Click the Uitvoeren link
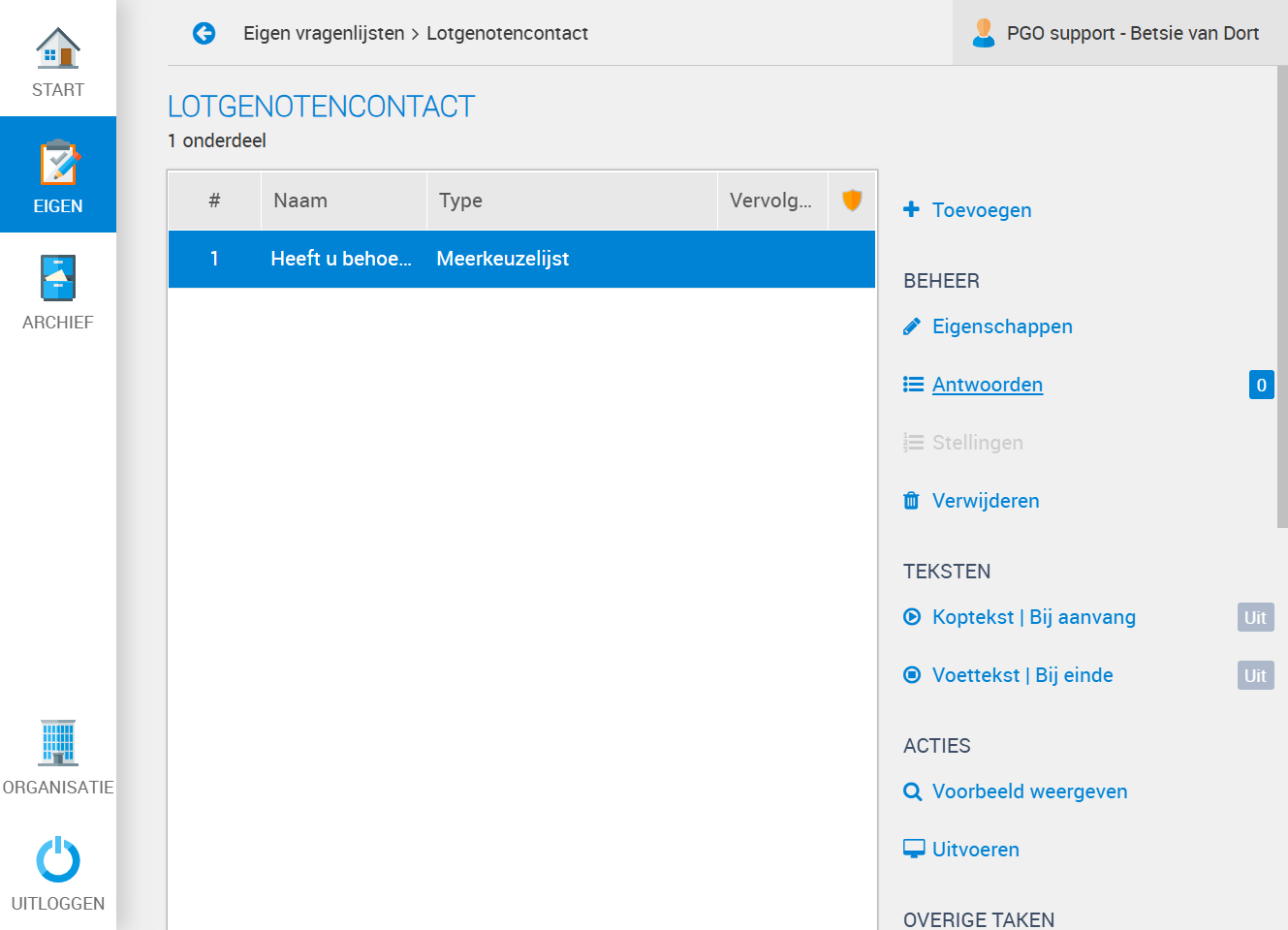The width and height of the screenshot is (1288, 930). [x=976, y=850]
